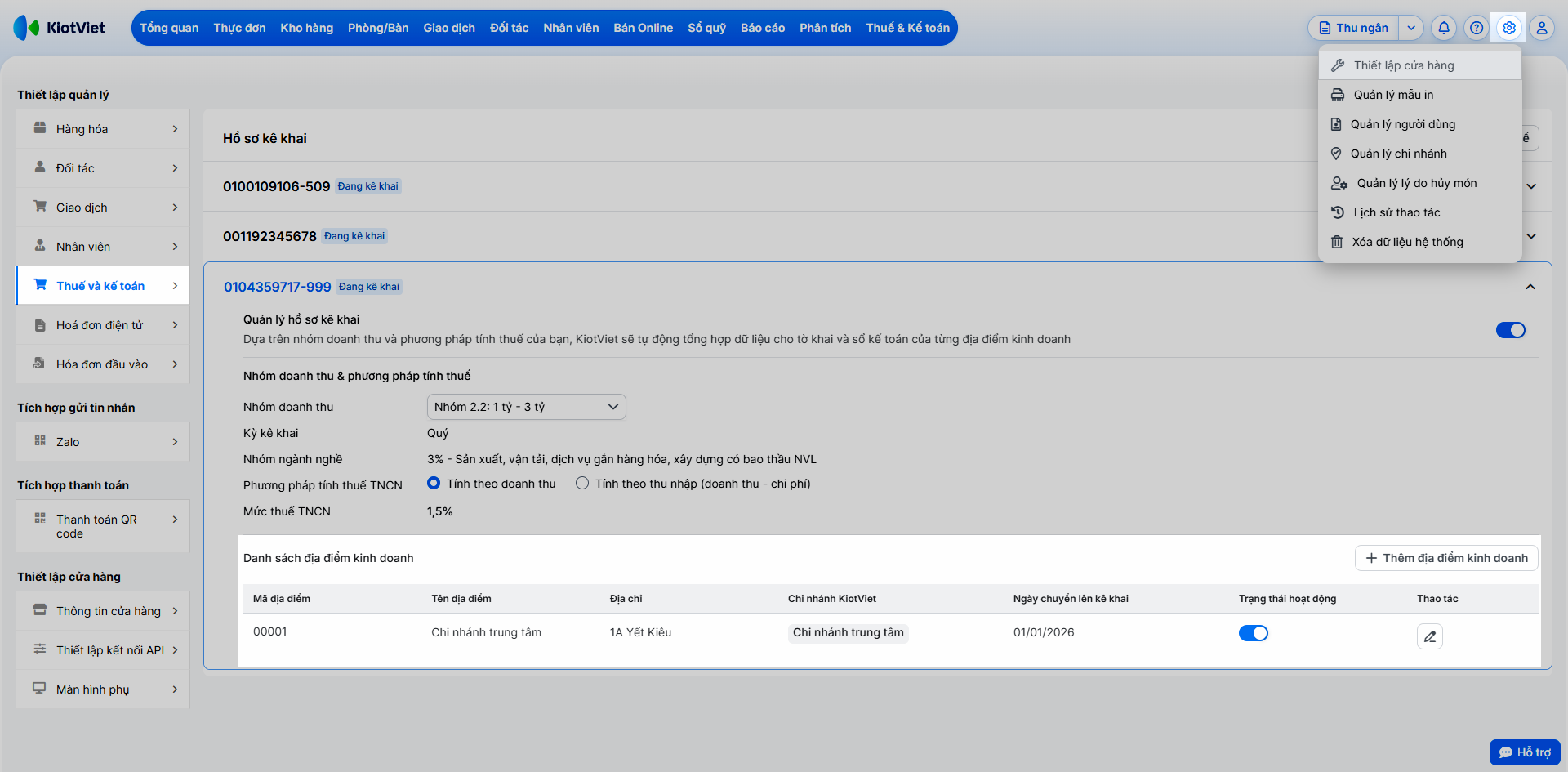Toggle Trạng thái hoạt động for Chi nhánh trung tâm
Viewport: 1568px width, 772px height.
click(x=1253, y=633)
